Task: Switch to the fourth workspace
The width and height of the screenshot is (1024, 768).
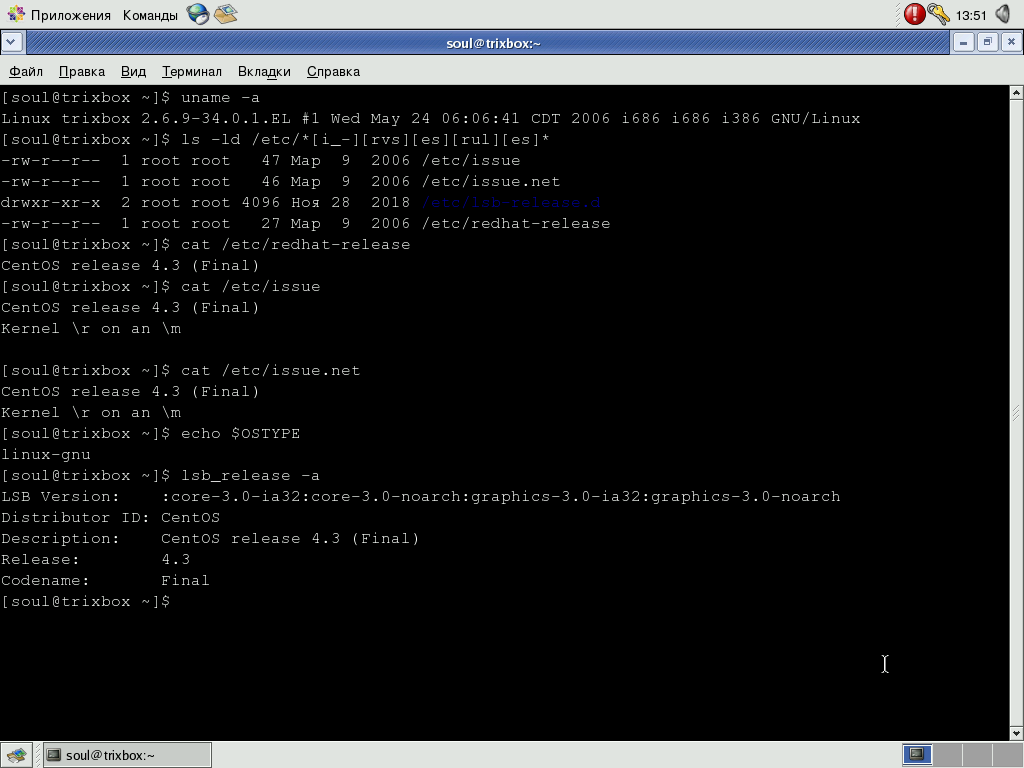Action: point(1007,755)
